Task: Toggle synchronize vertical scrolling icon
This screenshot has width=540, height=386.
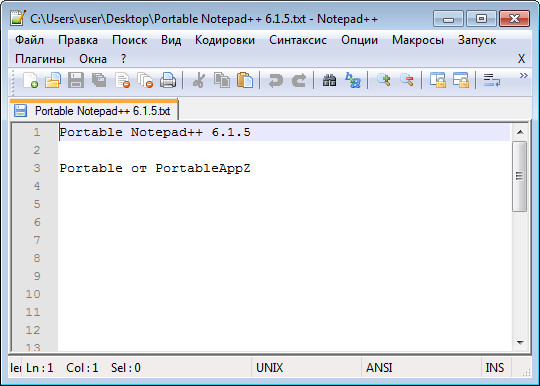Action: (x=437, y=81)
